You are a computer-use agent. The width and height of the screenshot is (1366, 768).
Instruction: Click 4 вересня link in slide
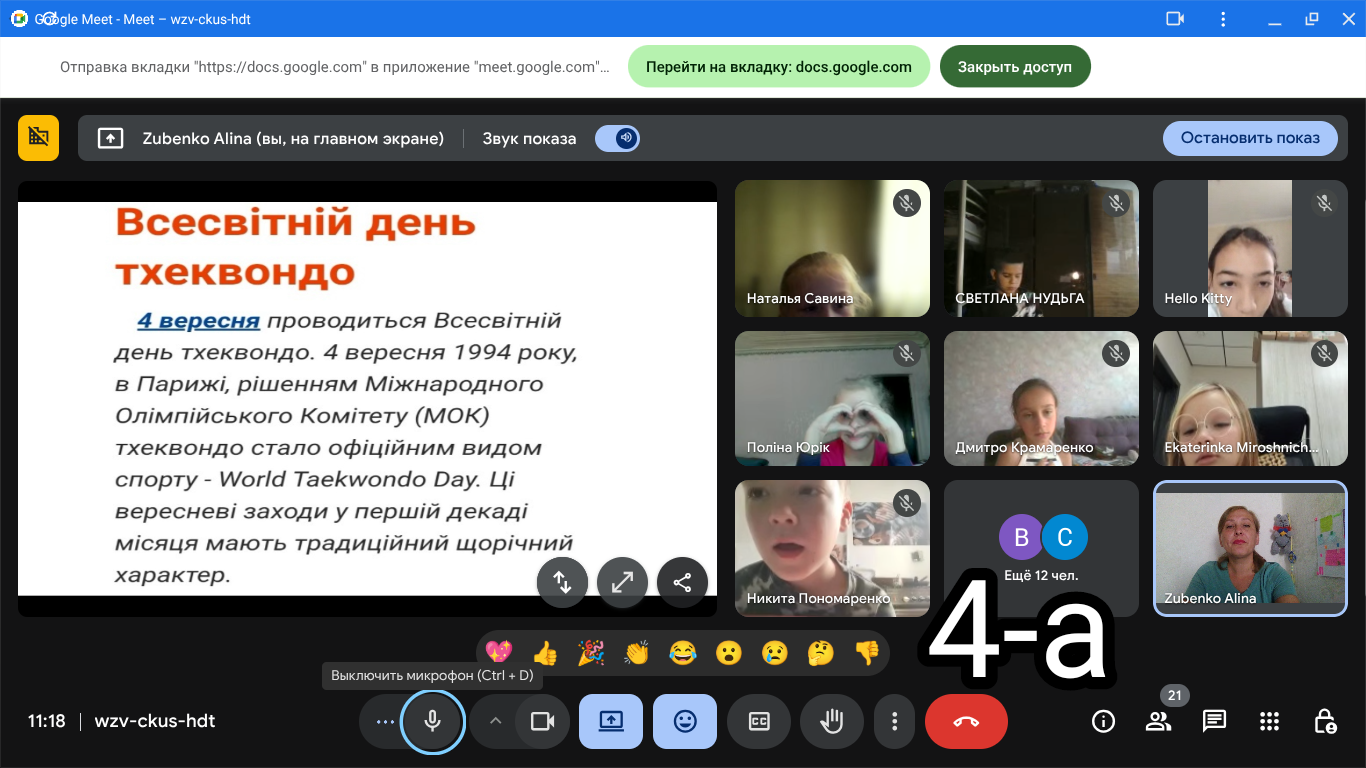tap(198, 321)
